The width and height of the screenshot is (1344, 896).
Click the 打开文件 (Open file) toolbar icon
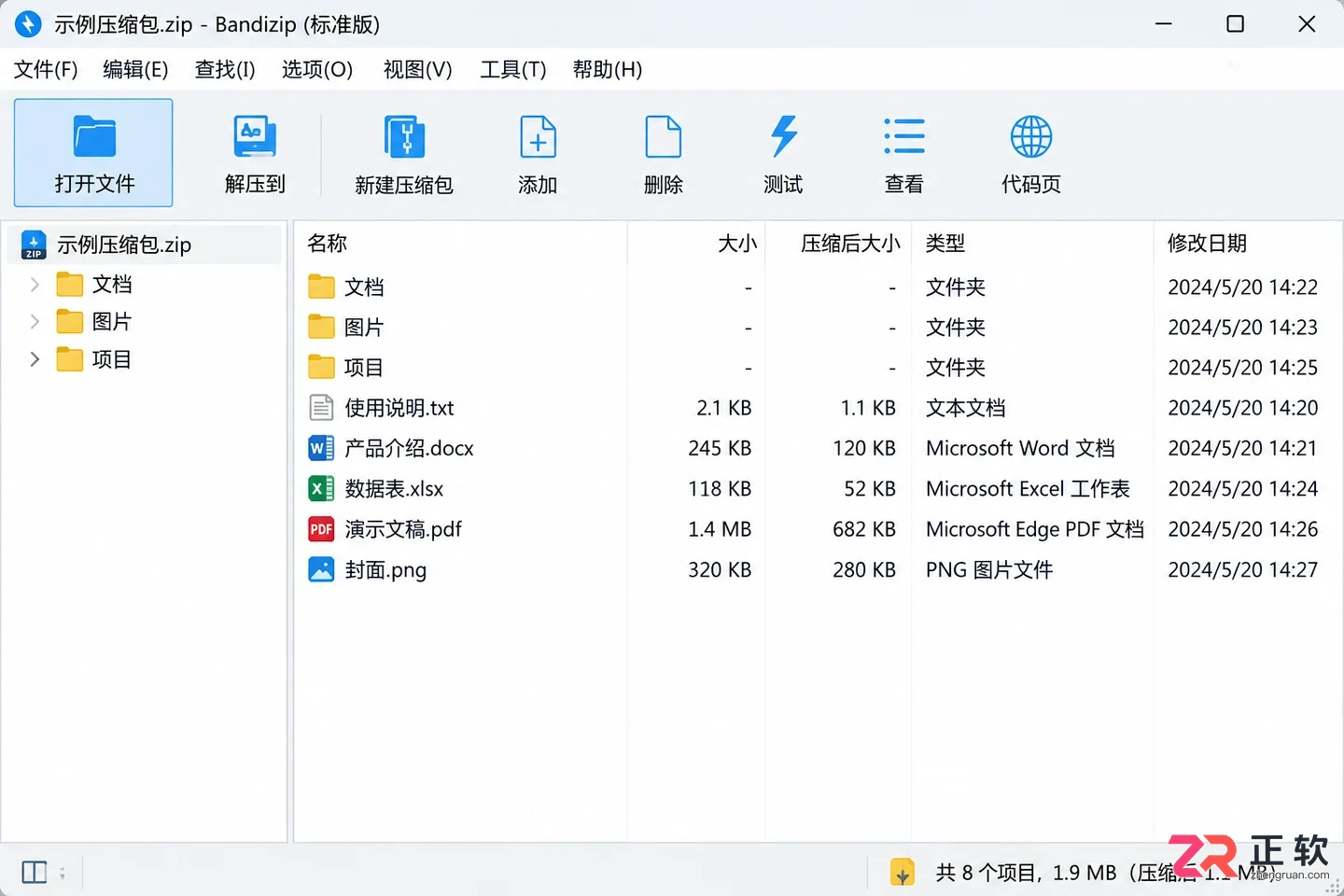click(x=94, y=137)
